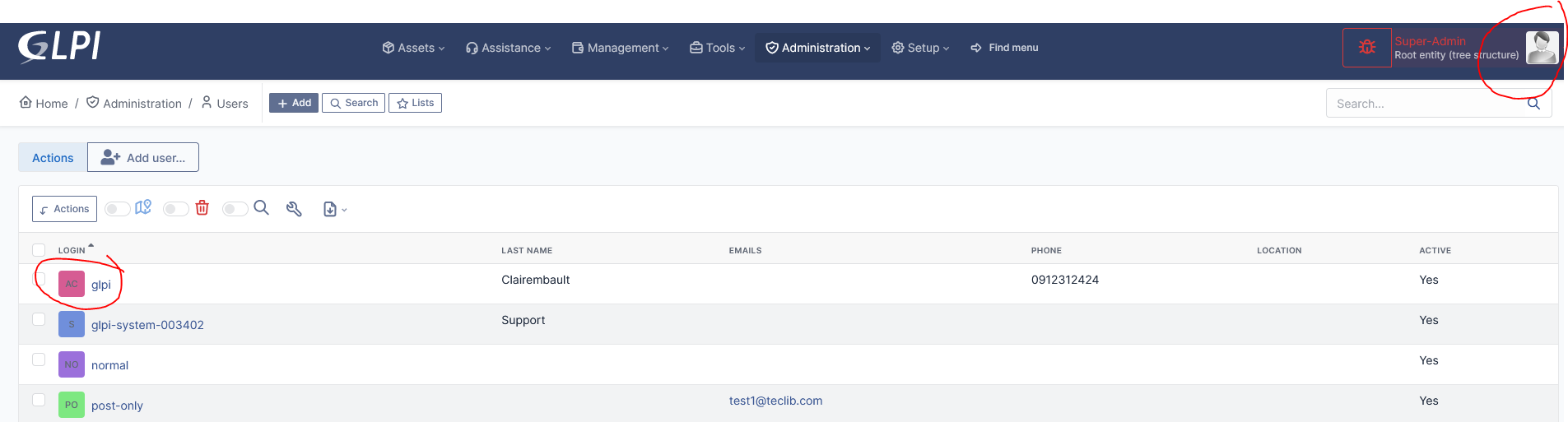Click the Lists button
The height and width of the screenshot is (422, 1568).
(x=415, y=103)
